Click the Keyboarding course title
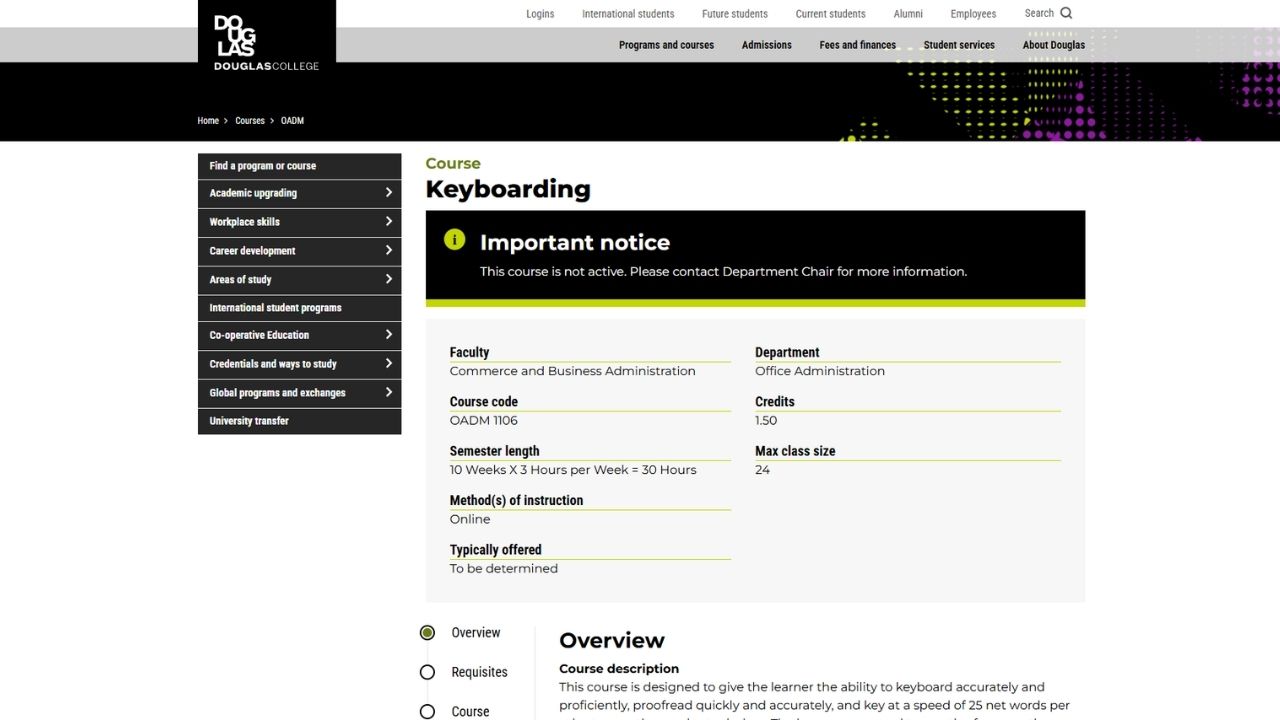Screen dimensions: 1280x720 [x=508, y=189]
